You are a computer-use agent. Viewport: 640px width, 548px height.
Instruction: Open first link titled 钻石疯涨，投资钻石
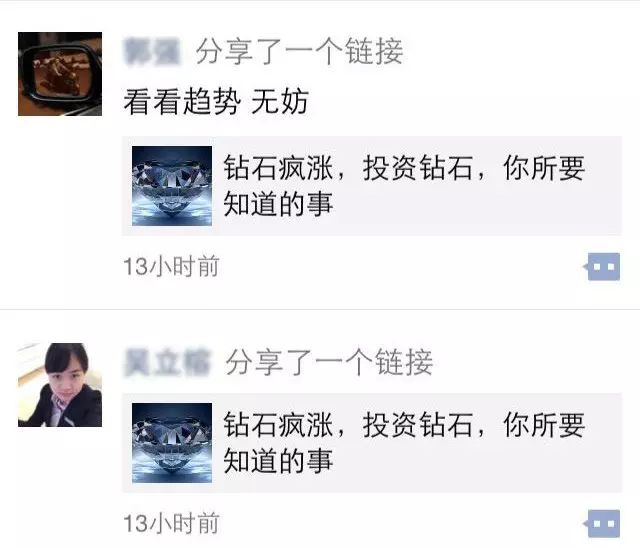point(372,186)
